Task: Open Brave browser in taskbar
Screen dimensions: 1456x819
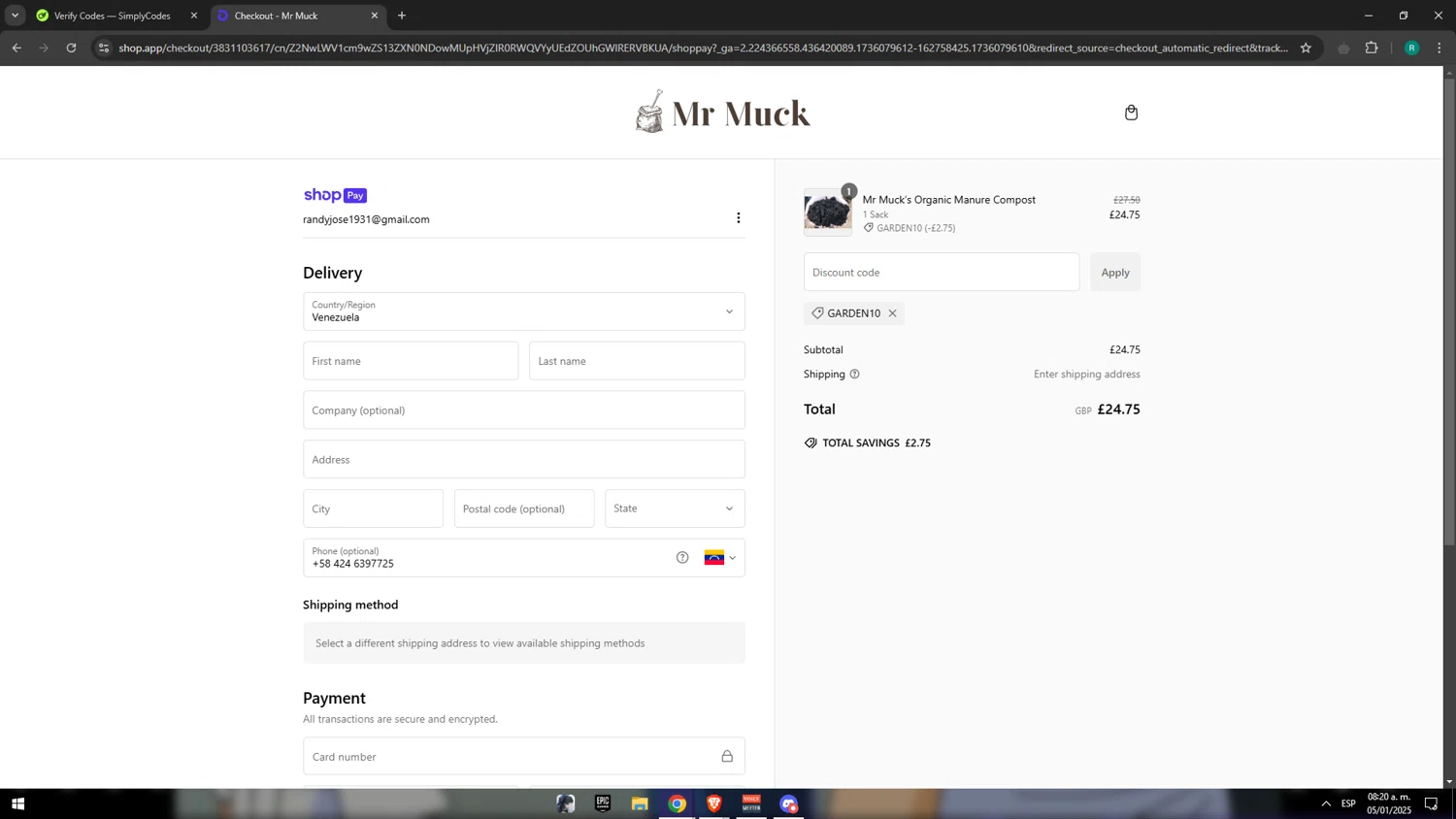Action: point(714,803)
